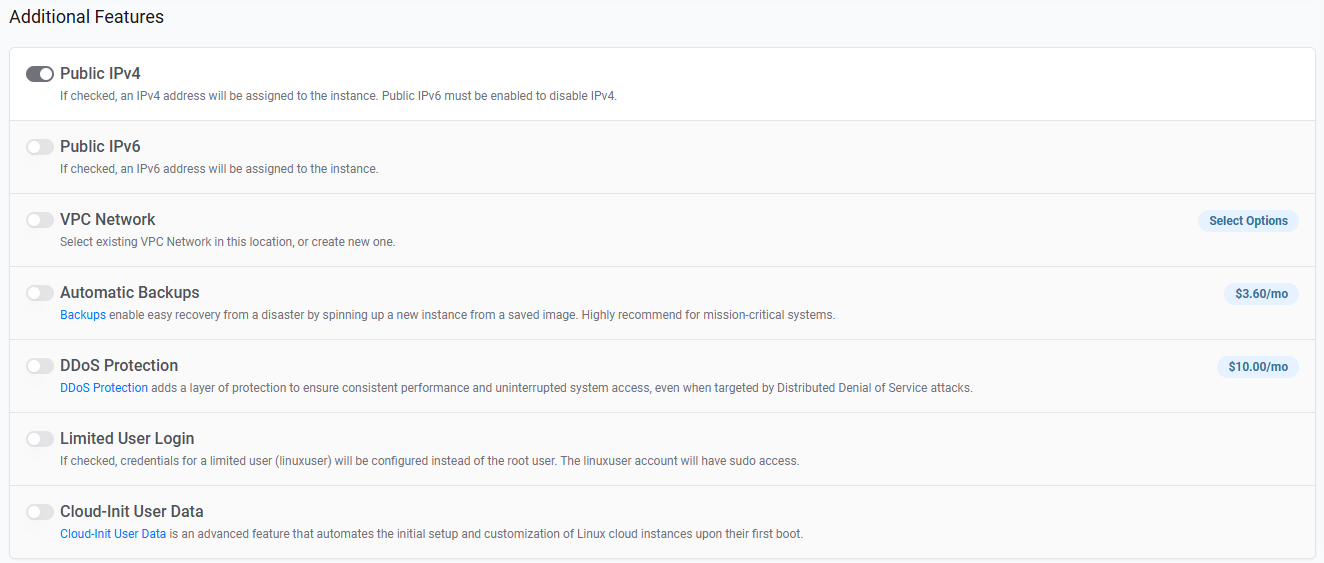Open the blue Backups link in description
The image size is (1324, 563).
click(82, 315)
